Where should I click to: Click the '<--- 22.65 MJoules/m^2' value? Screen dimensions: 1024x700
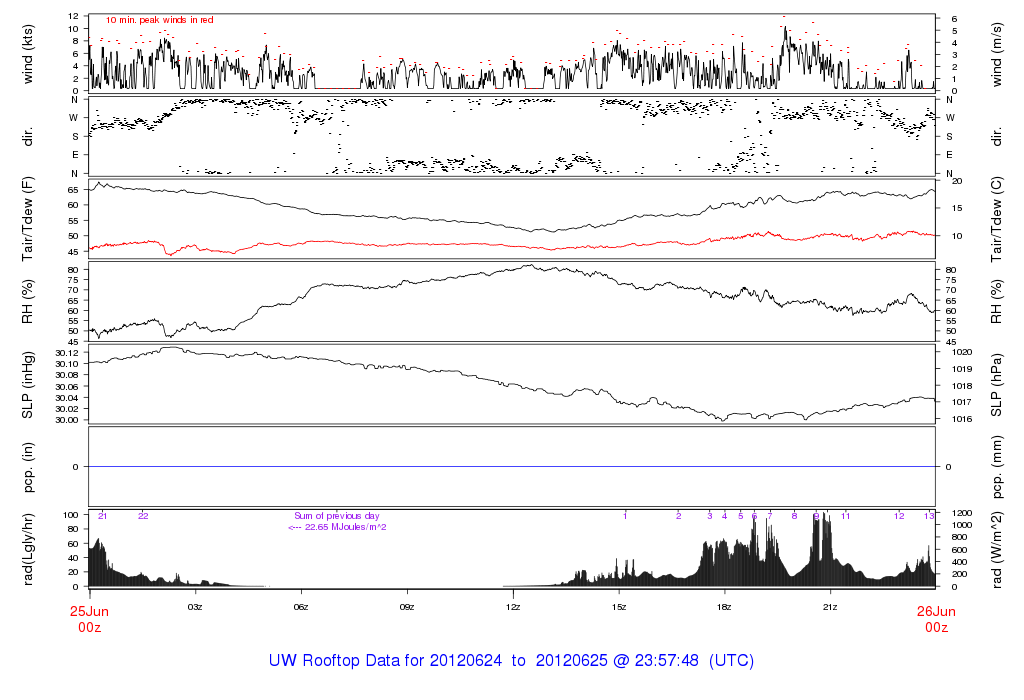point(337,527)
